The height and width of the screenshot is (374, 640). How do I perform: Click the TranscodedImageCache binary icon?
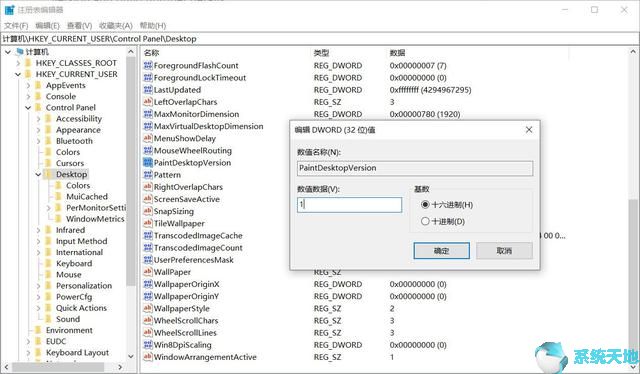[x=148, y=235]
